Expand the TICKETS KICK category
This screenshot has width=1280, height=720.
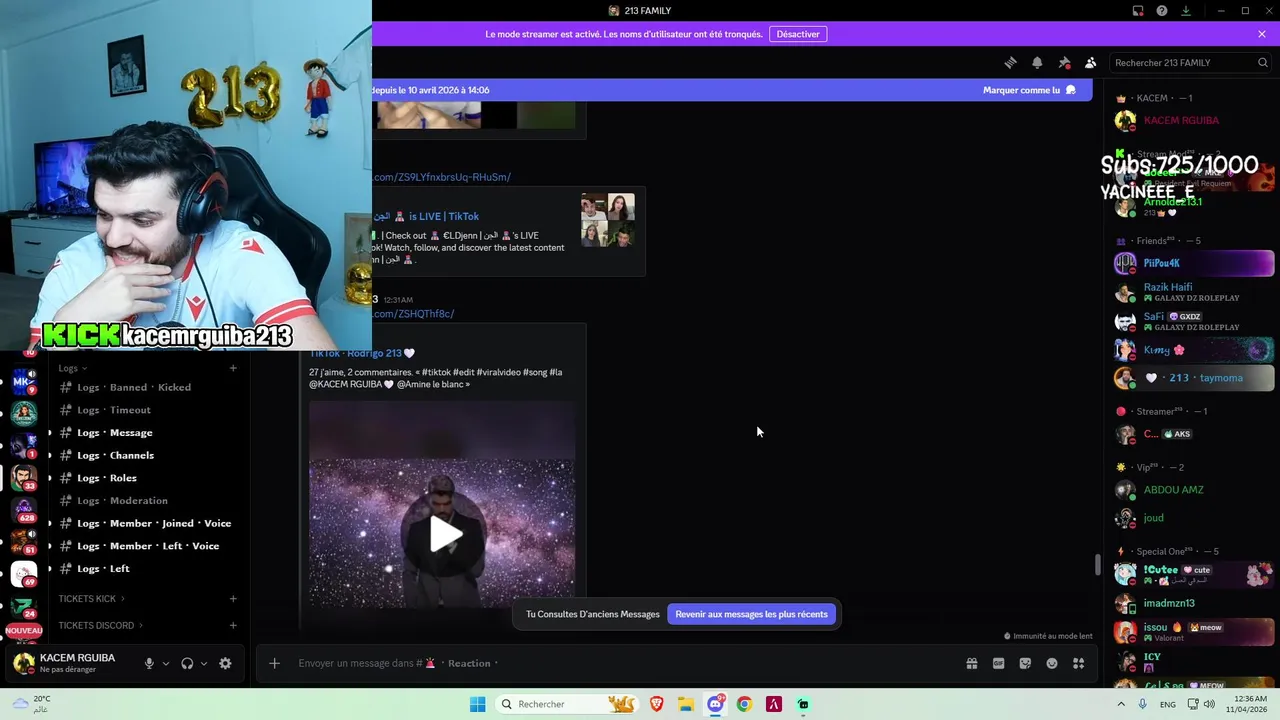pos(91,599)
